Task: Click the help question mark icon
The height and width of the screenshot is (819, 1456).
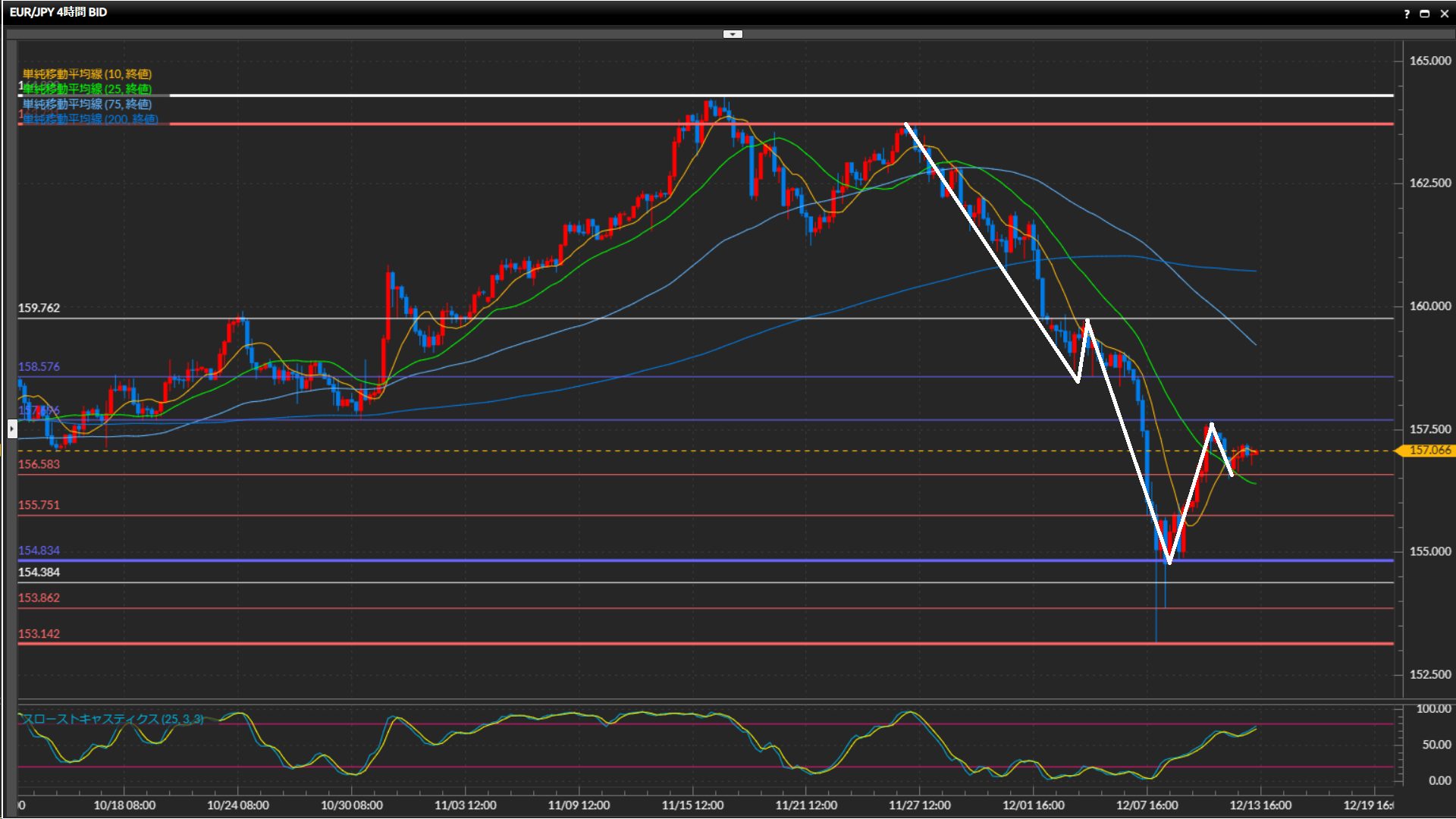Action: (1407, 14)
